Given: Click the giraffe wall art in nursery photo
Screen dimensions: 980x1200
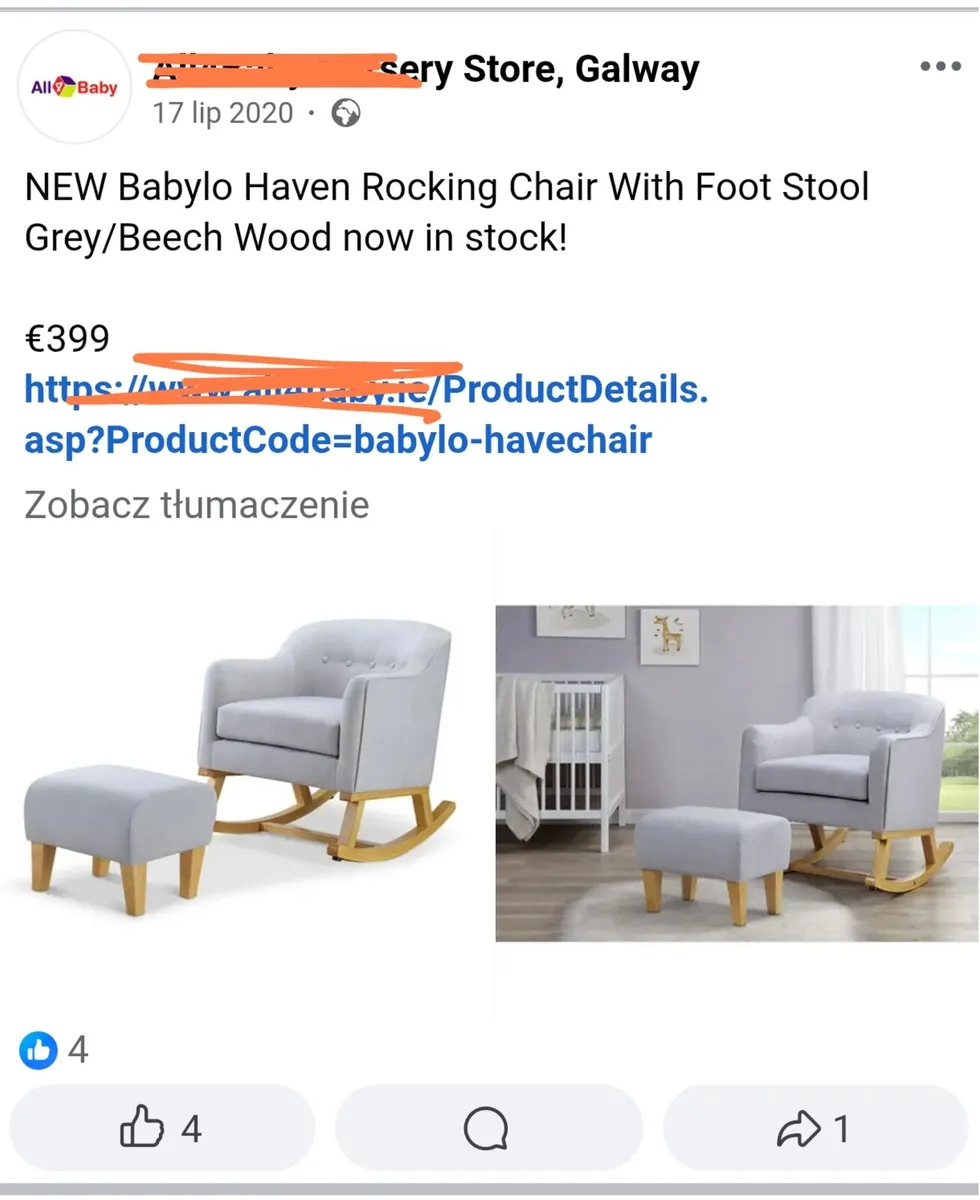Looking at the screenshot, I should pyautogui.click(x=668, y=636).
